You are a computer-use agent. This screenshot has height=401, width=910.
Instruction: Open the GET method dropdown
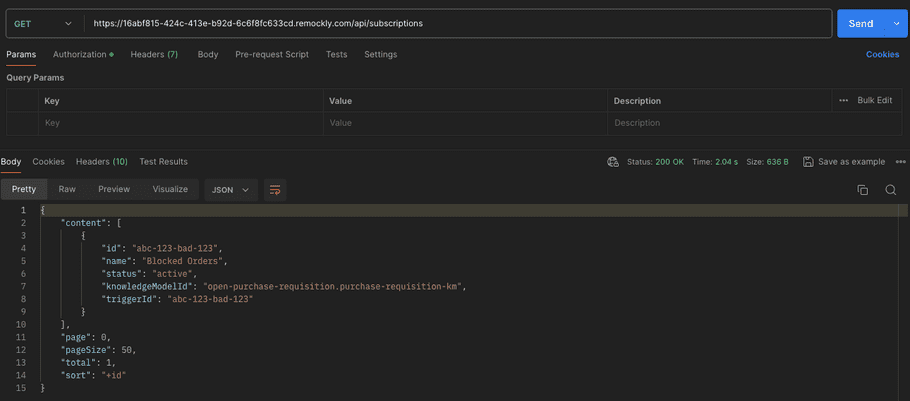(43, 23)
